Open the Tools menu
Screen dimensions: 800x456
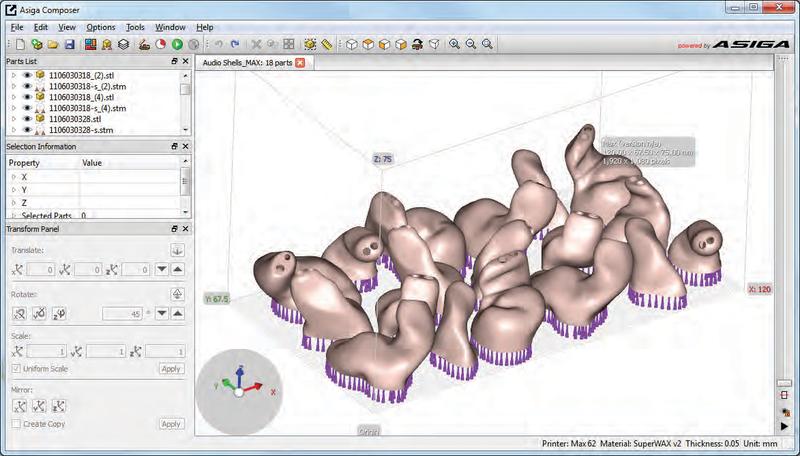click(135, 27)
